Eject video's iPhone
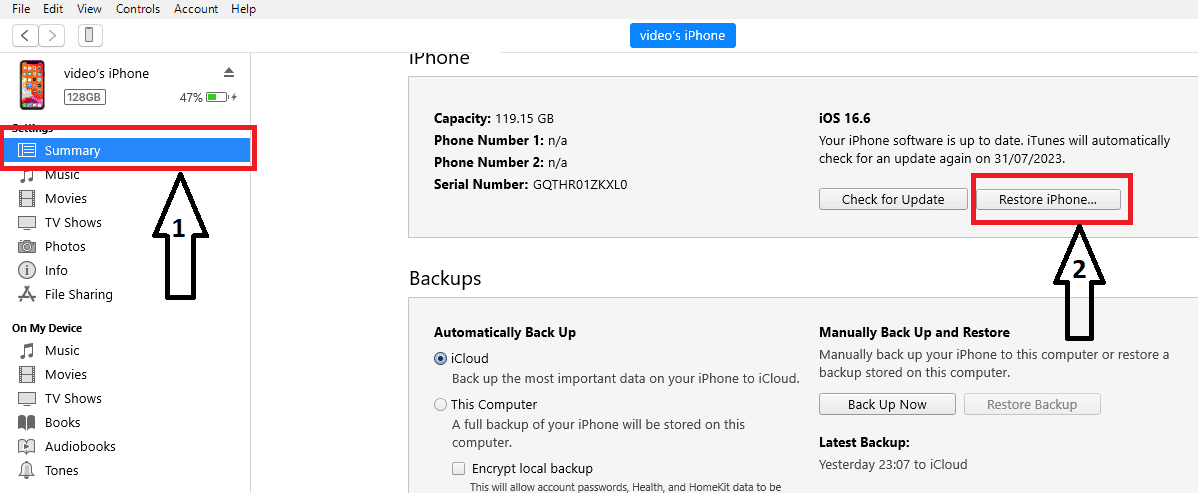1198x493 pixels. [x=228, y=73]
